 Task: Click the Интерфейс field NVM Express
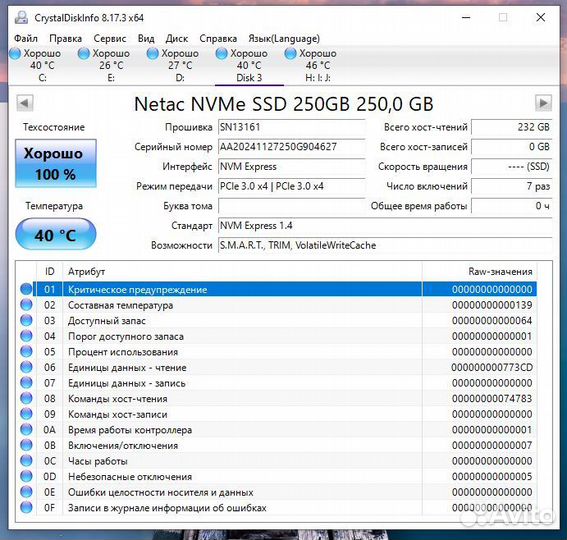[x=291, y=166]
